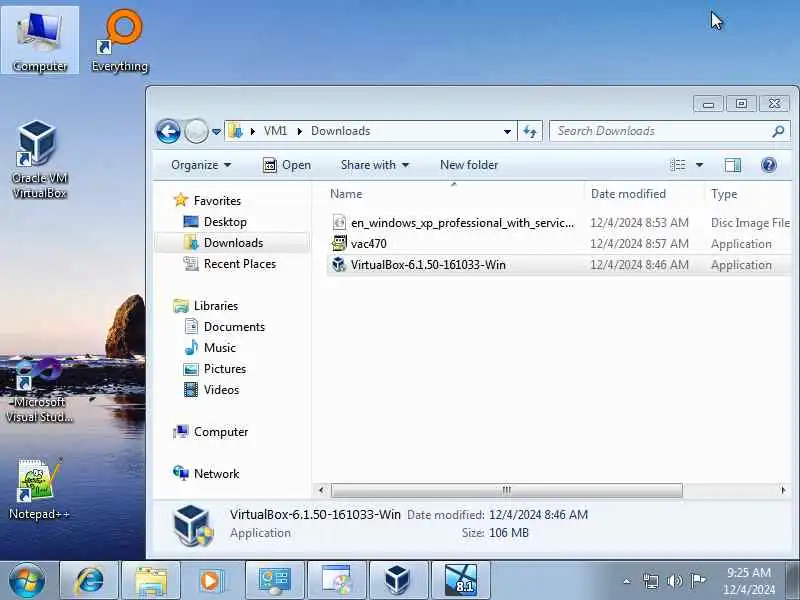Open the Documents library
Viewport: 800px width, 600px height.
234,327
